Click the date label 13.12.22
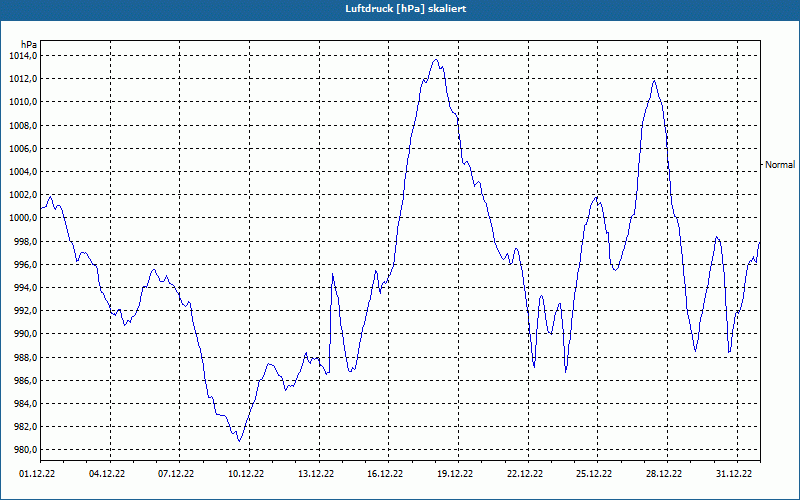Screen dimensions: 800x500 (x=316, y=474)
